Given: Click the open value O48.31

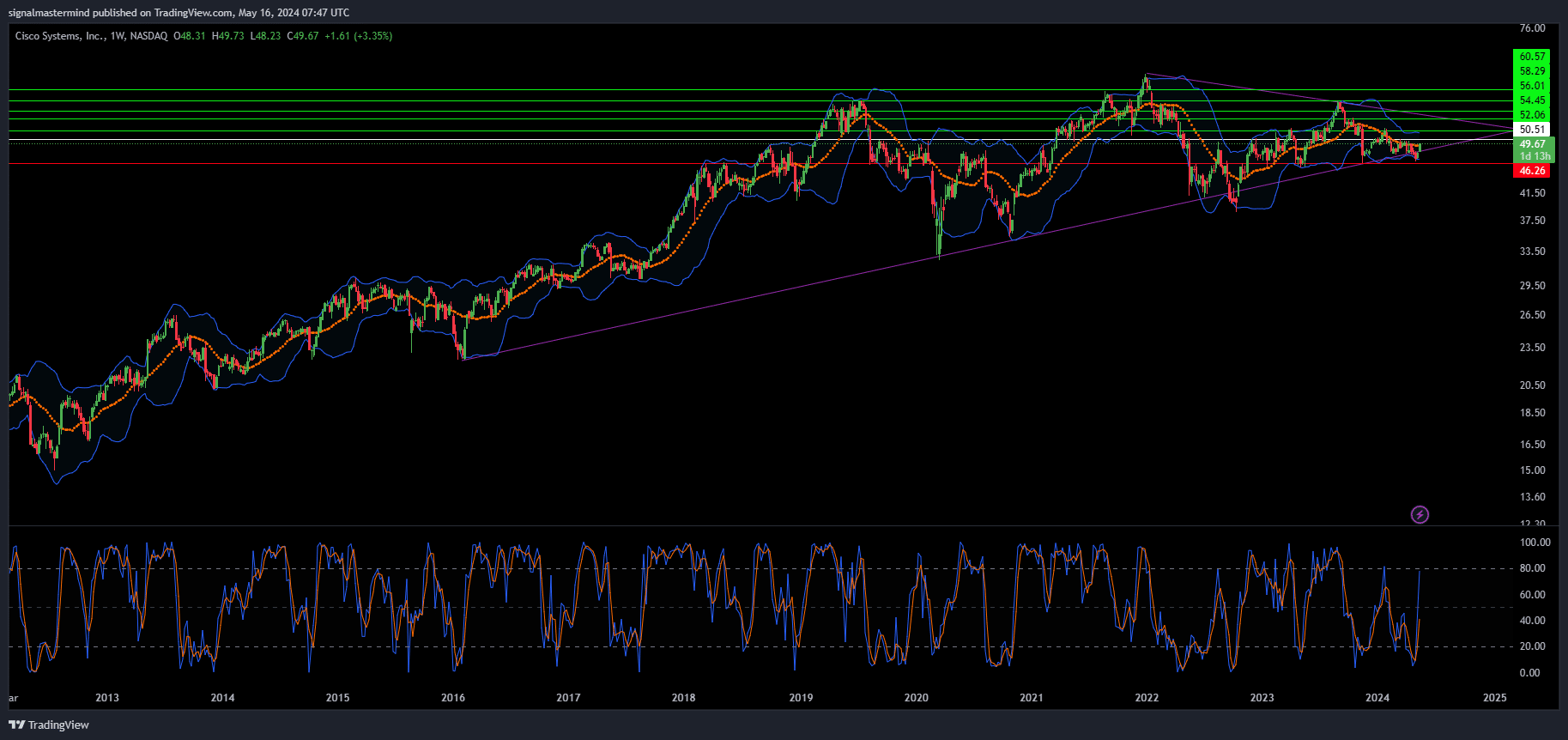Looking at the screenshot, I should pos(190,36).
